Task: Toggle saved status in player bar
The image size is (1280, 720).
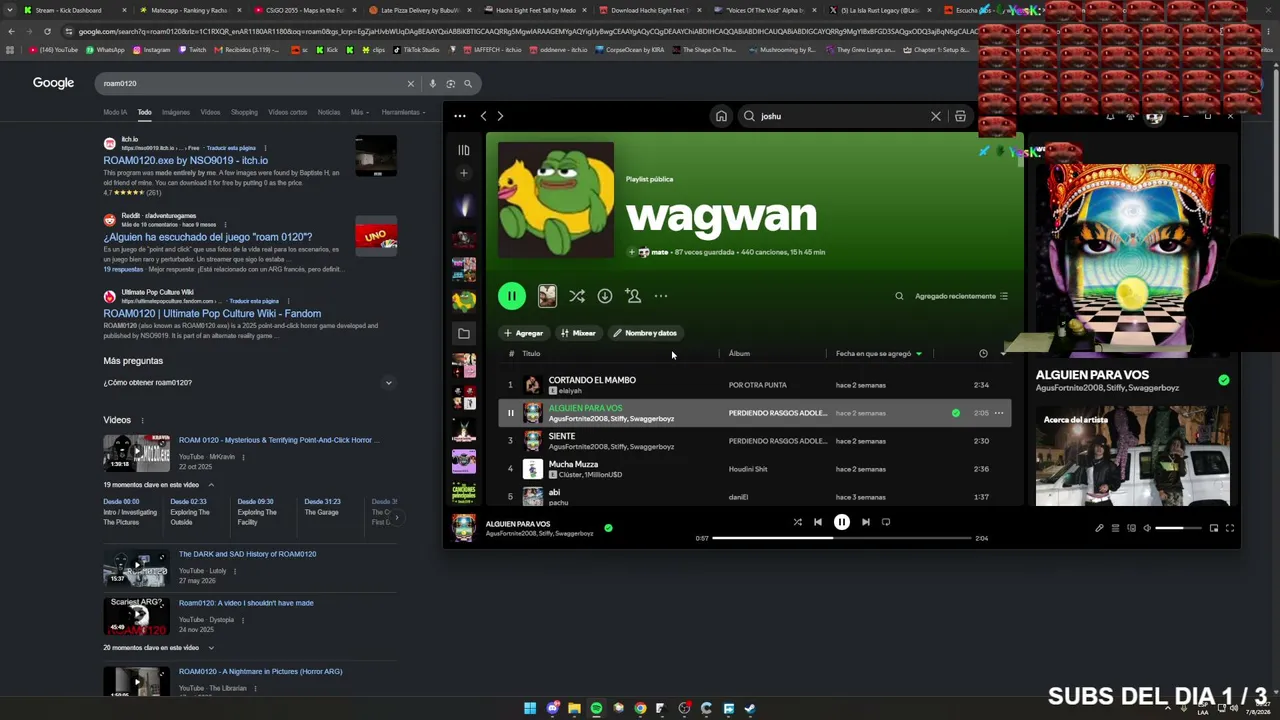Action: 608,528
